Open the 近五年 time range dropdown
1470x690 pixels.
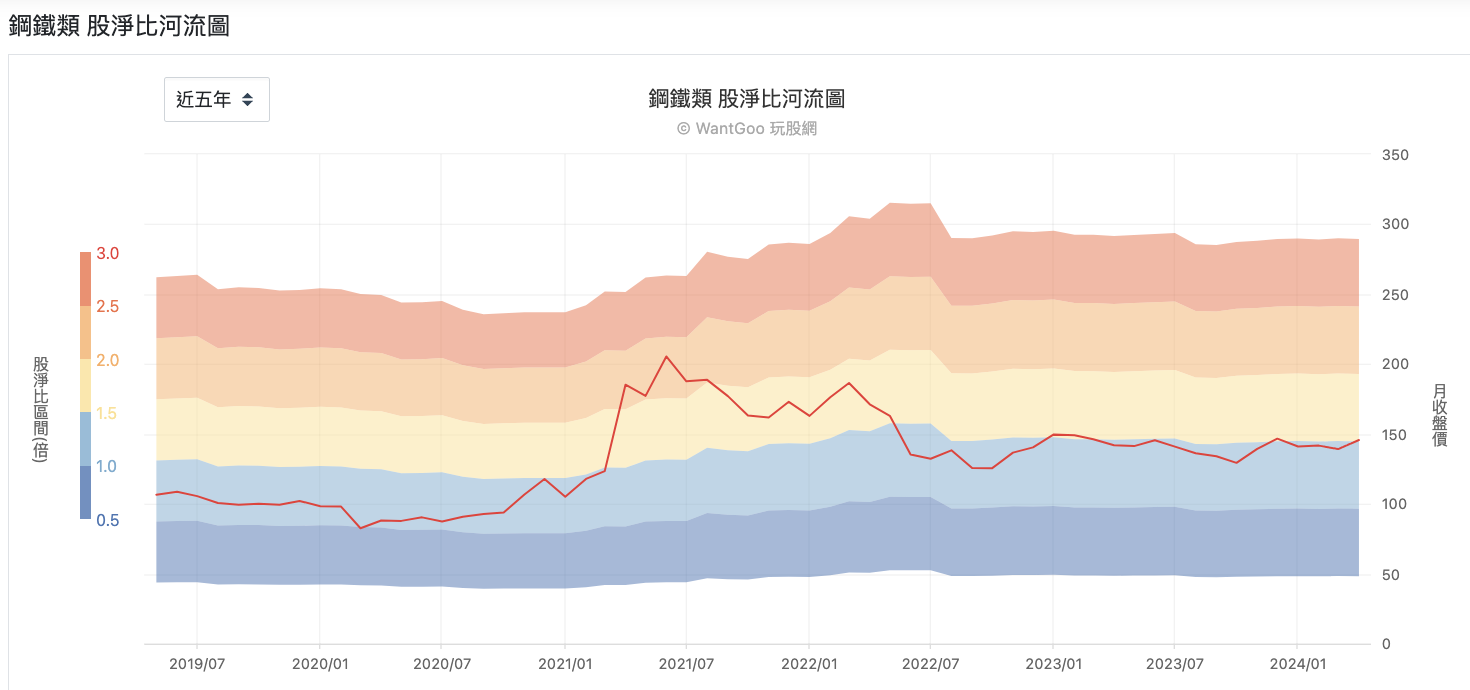217,99
